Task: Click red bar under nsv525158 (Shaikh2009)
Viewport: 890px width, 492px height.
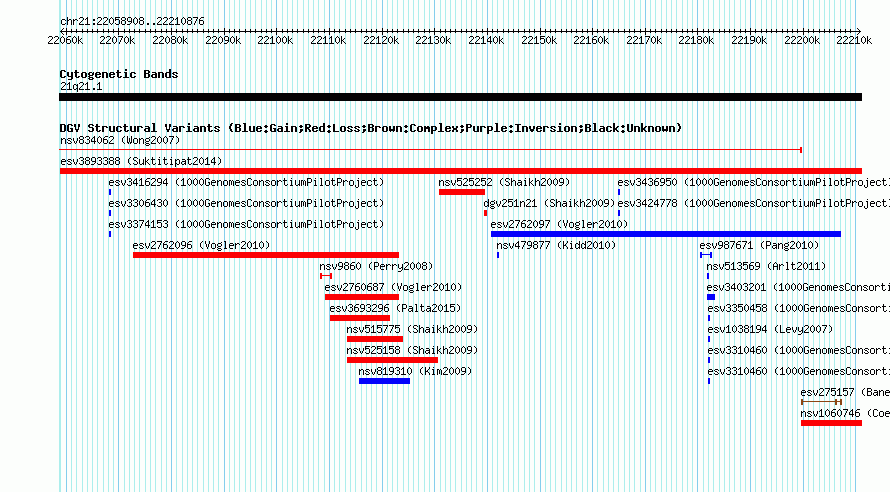Action: 392,360
